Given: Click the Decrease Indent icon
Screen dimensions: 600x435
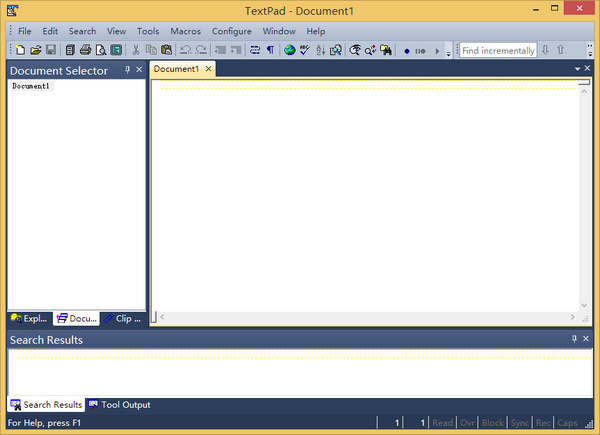Looking at the screenshot, I should [220, 50].
